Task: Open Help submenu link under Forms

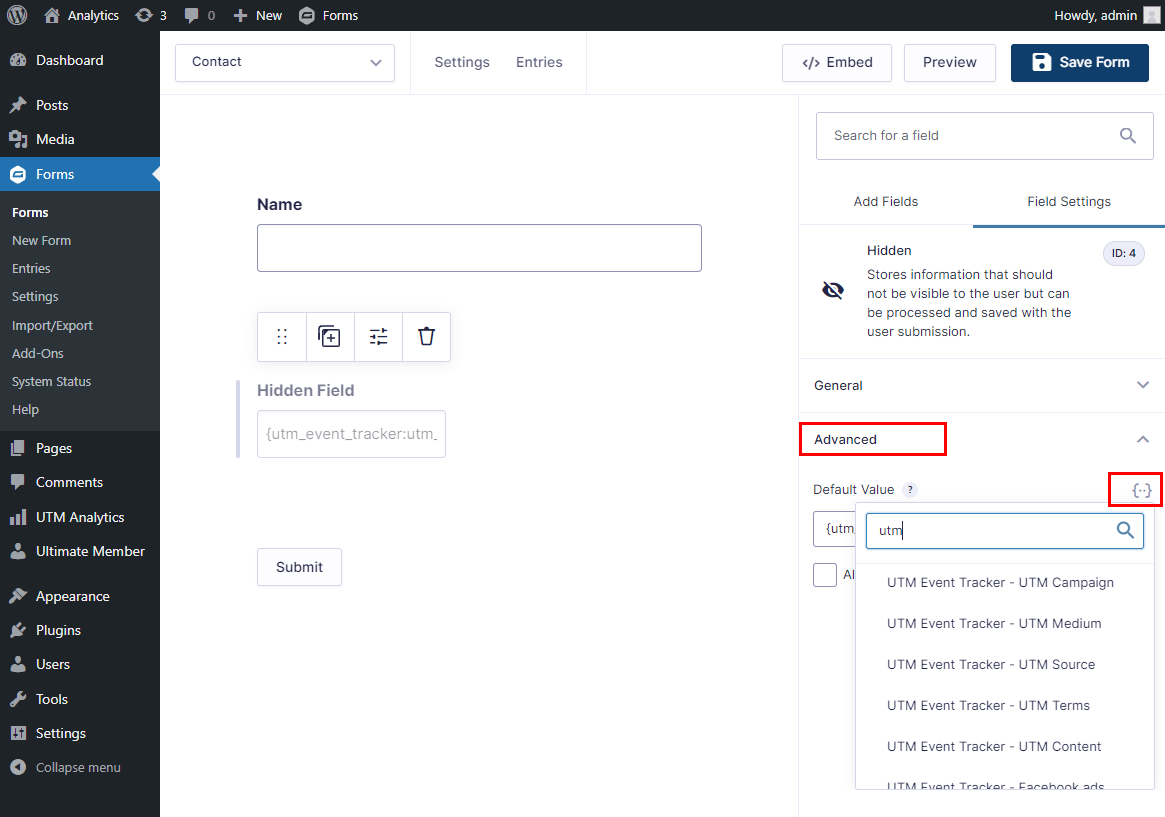Action: (25, 409)
